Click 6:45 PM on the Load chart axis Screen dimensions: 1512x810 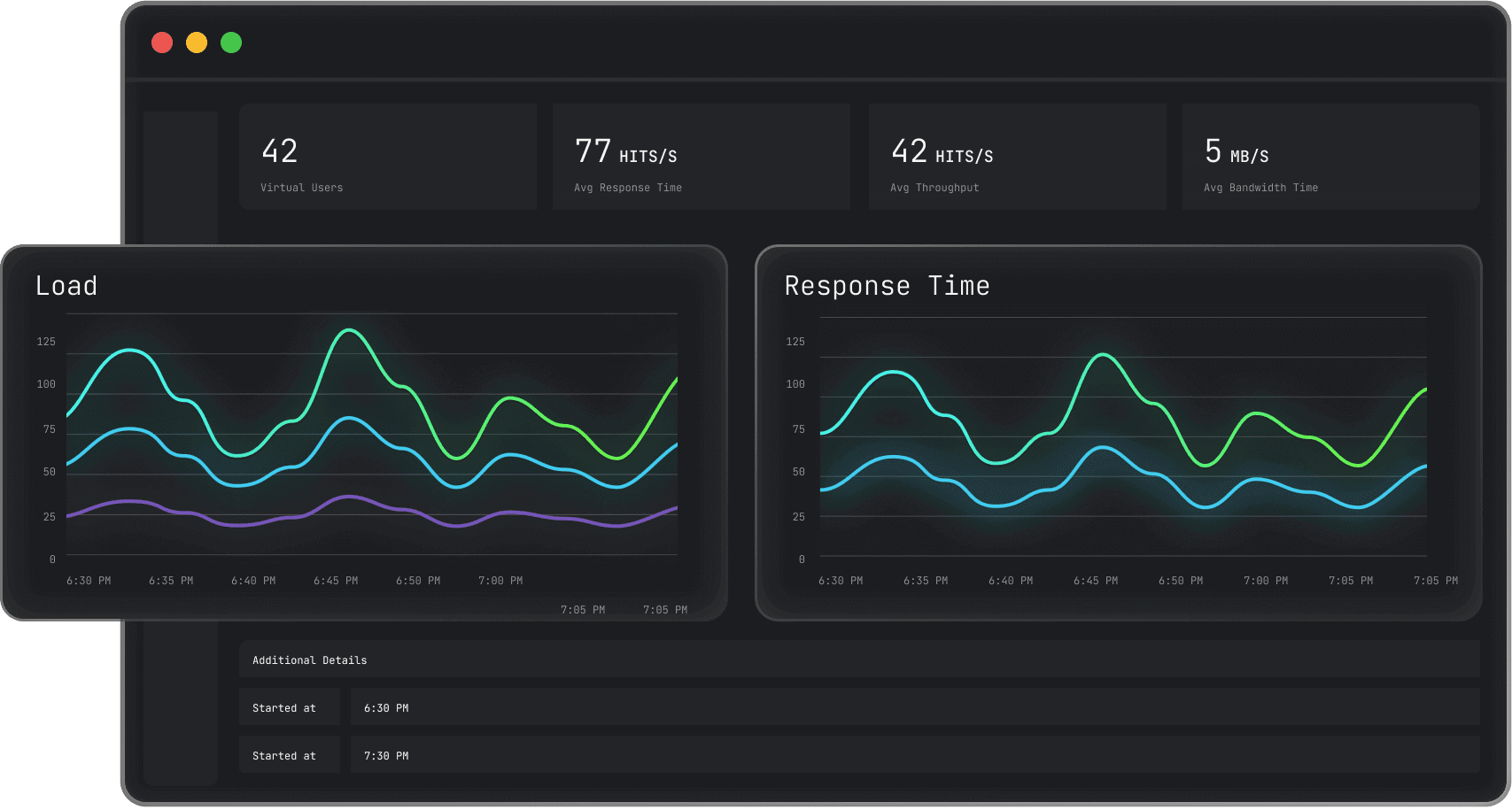pyautogui.click(x=336, y=581)
